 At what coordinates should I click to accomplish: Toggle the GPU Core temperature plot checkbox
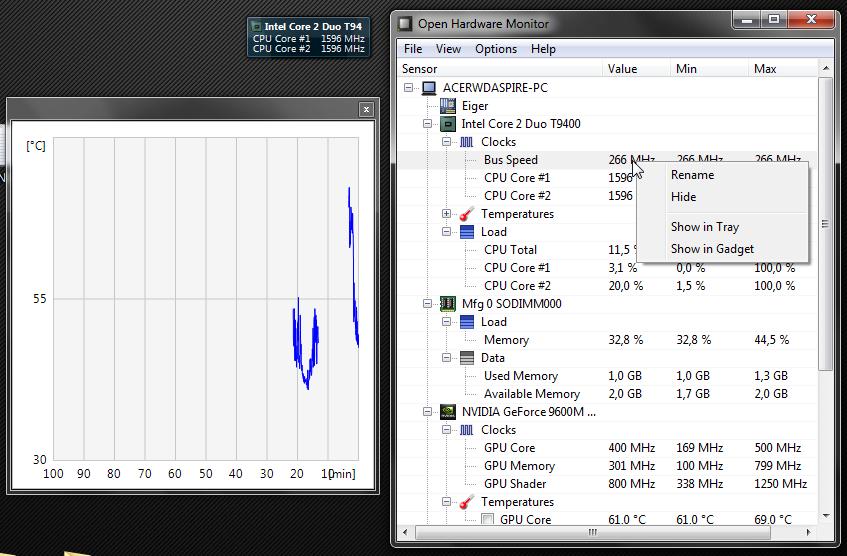487,520
